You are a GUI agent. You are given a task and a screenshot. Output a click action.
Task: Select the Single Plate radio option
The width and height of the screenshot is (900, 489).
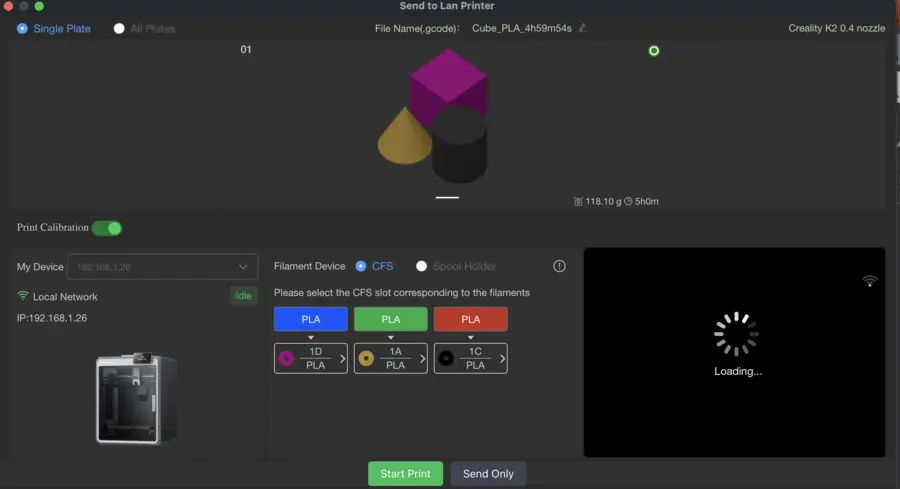(x=22, y=29)
